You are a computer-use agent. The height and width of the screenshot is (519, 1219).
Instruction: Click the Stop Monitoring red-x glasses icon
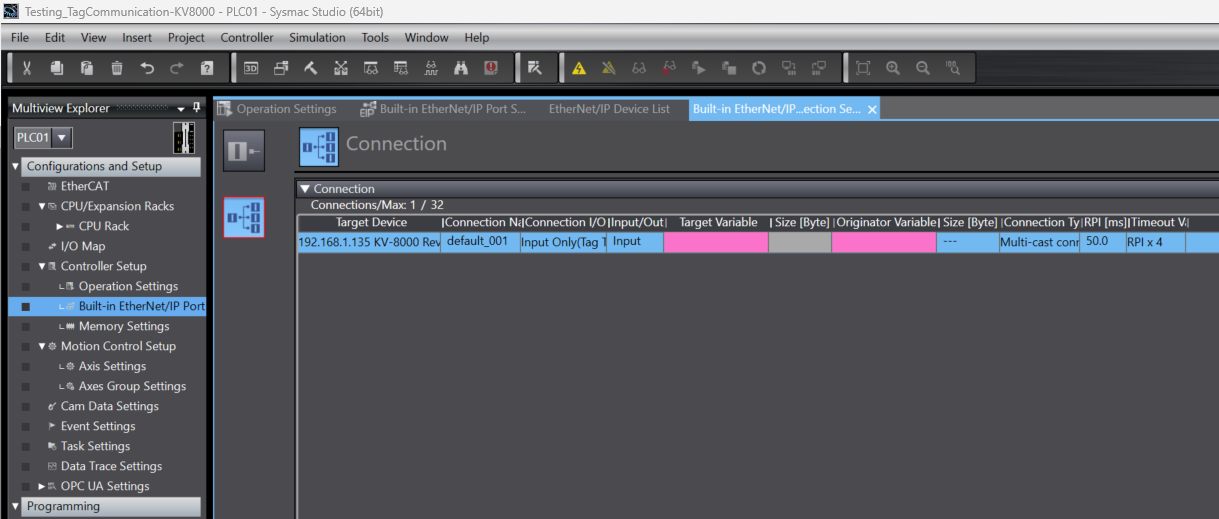tap(669, 68)
